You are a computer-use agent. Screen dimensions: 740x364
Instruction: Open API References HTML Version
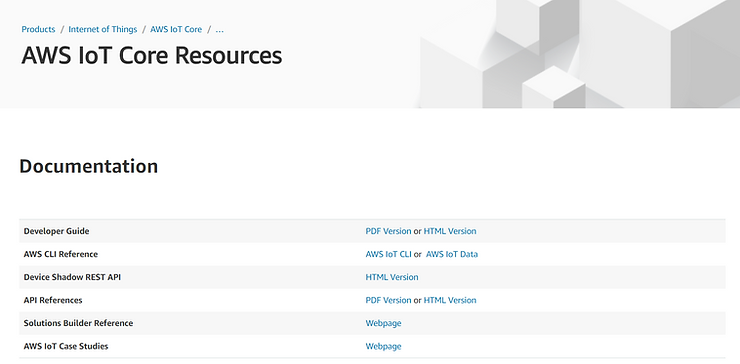pyautogui.click(x=450, y=300)
